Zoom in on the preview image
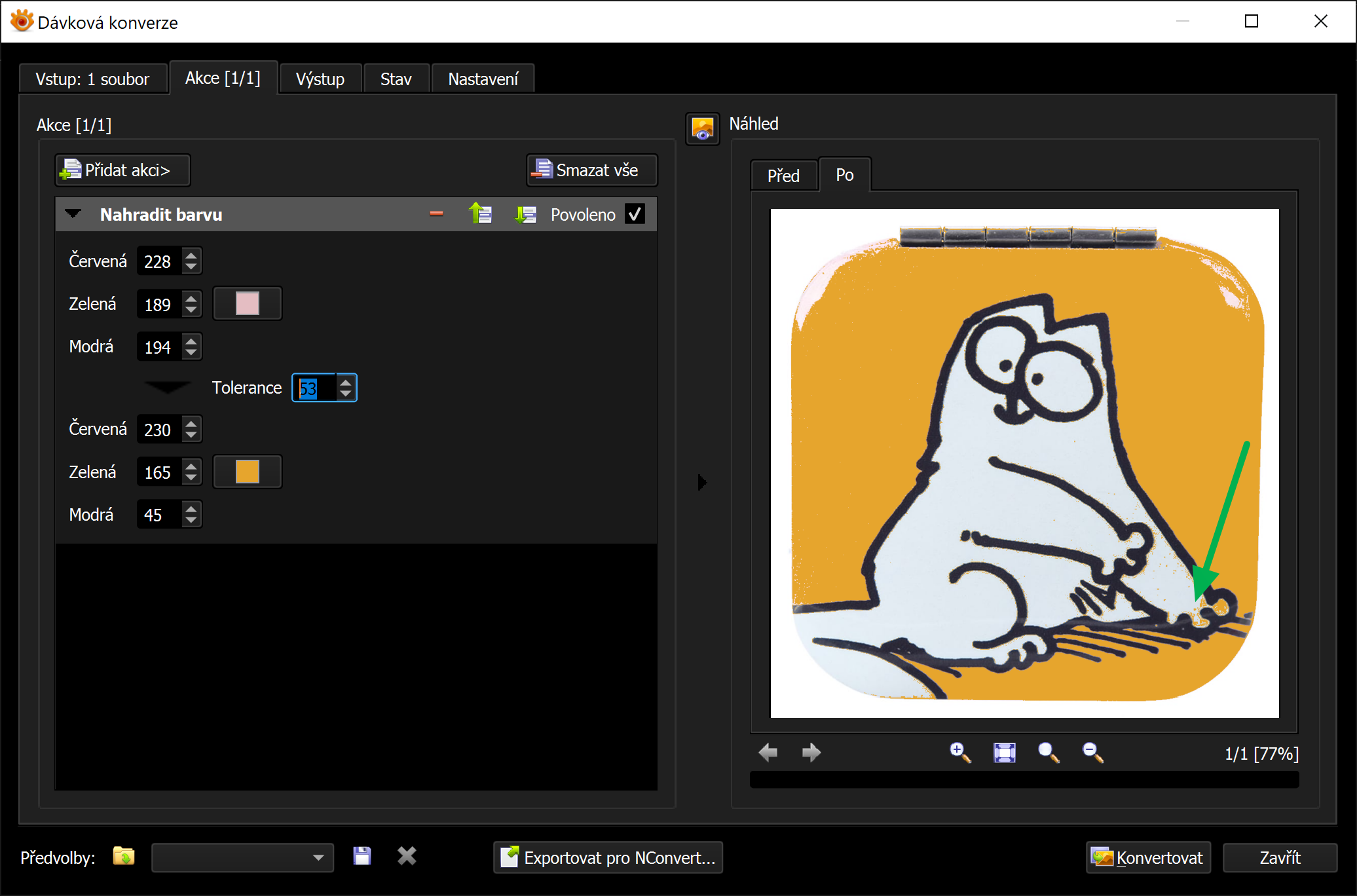 click(960, 753)
